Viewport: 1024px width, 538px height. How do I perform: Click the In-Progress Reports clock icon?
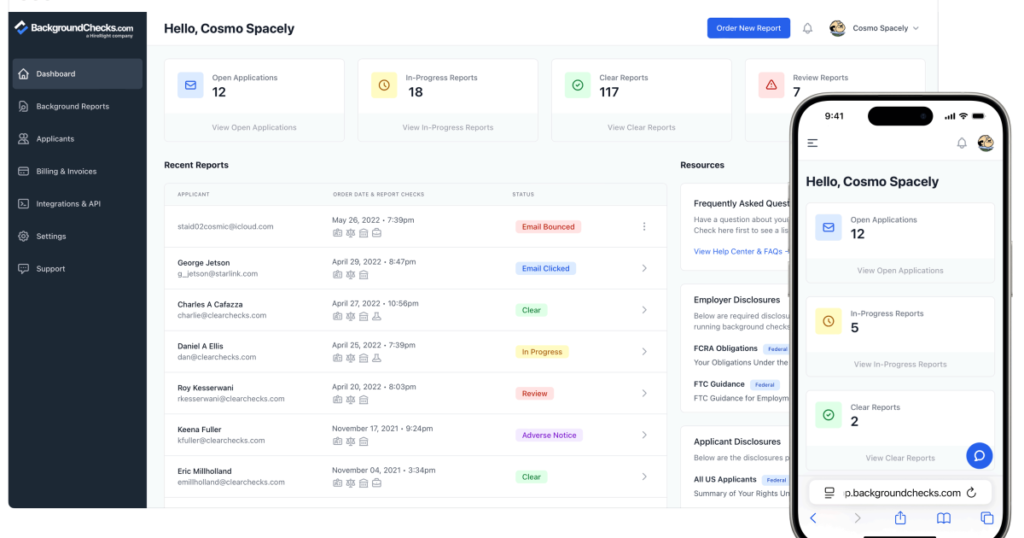coord(384,85)
